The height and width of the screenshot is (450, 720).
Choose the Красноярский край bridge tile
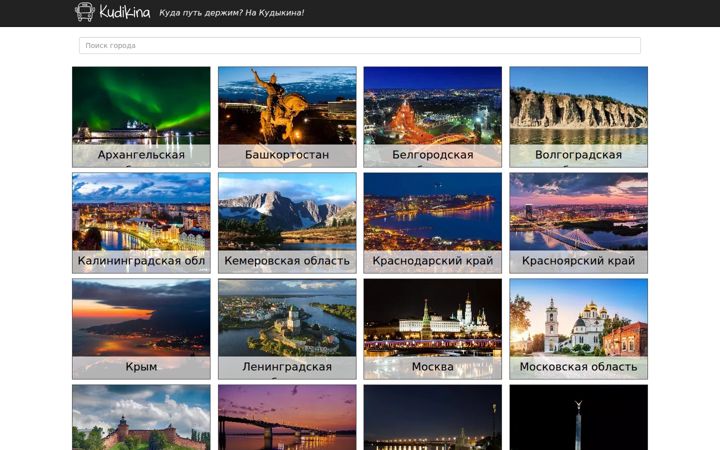pyautogui.click(x=579, y=223)
